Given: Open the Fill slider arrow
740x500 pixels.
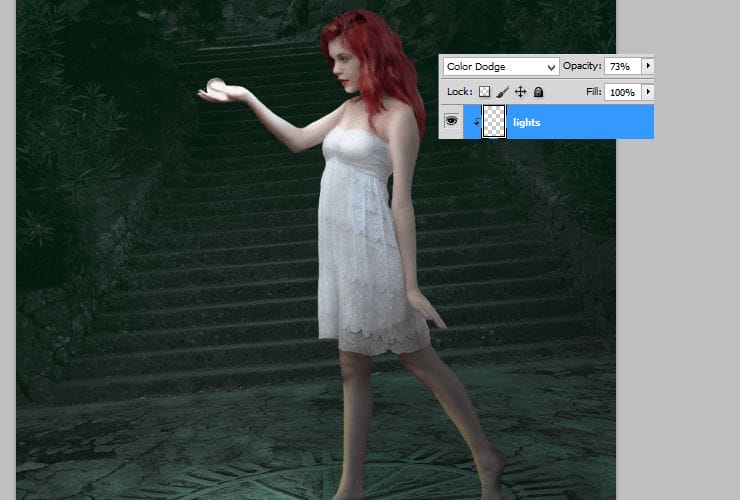Looking at the screenshot, I should pyautogui.click(x=648, y=92).
